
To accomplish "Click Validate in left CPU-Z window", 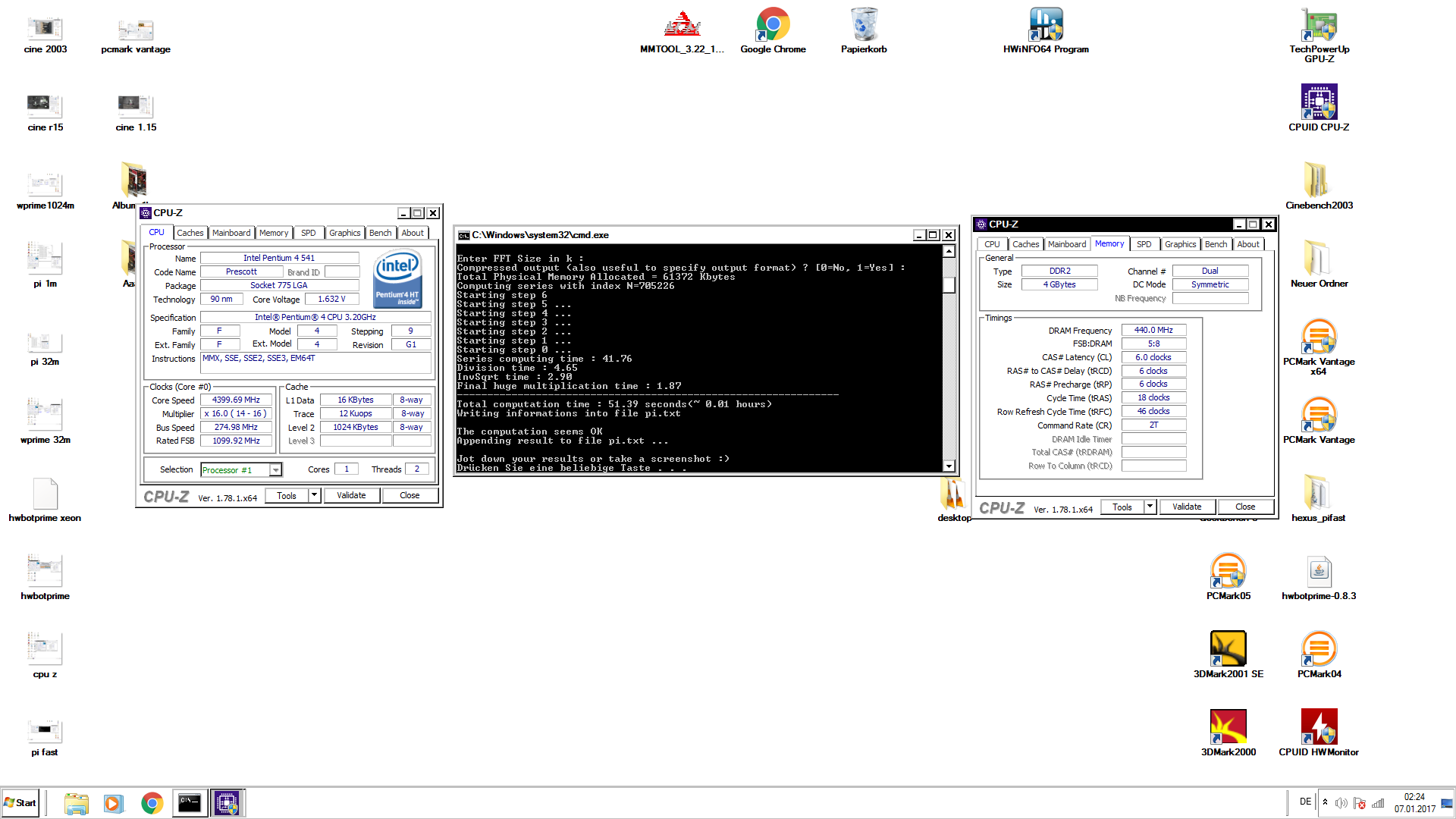I will click(351, 495).
